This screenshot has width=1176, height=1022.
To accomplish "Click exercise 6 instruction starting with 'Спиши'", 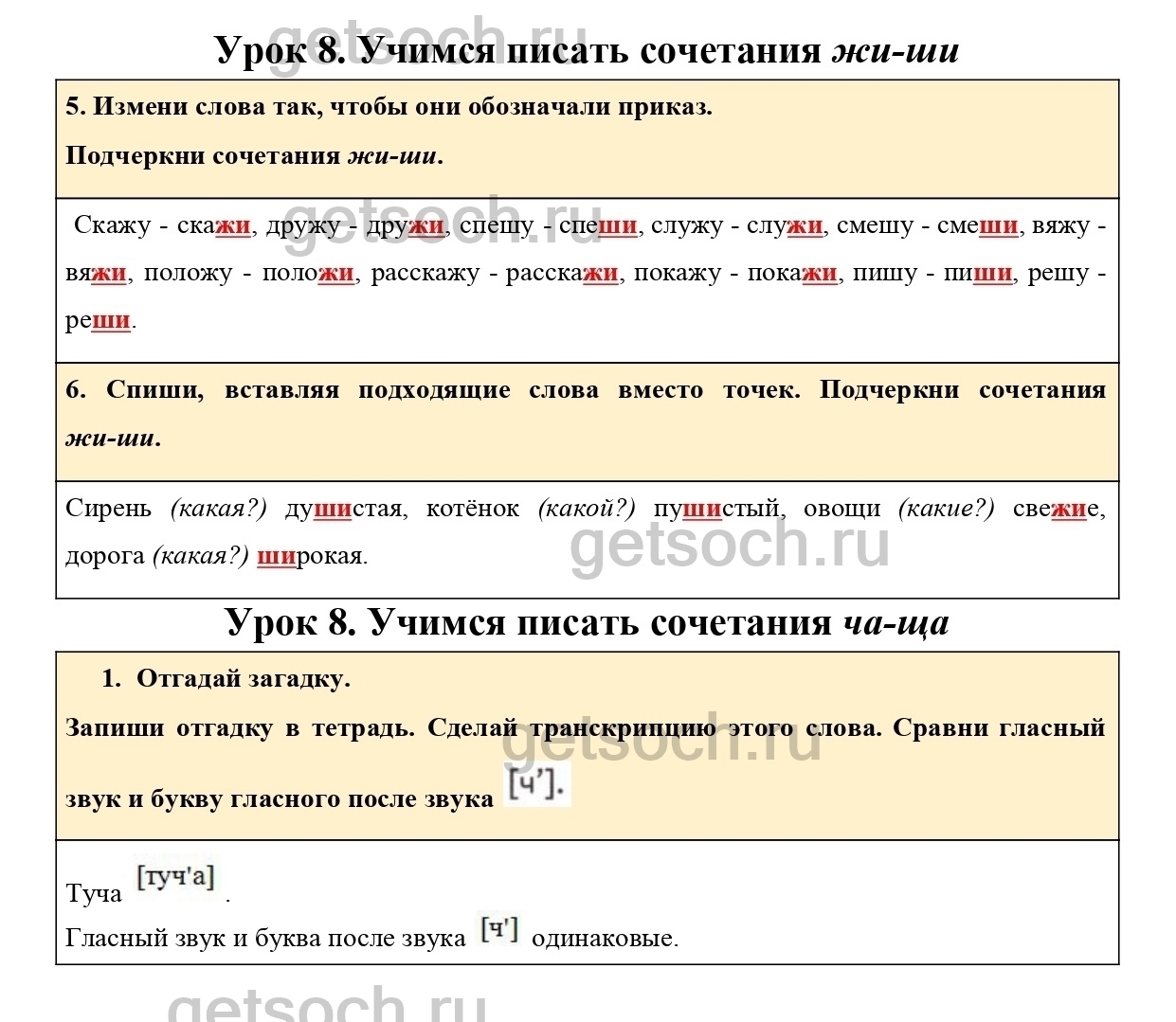I will point(586,390).
